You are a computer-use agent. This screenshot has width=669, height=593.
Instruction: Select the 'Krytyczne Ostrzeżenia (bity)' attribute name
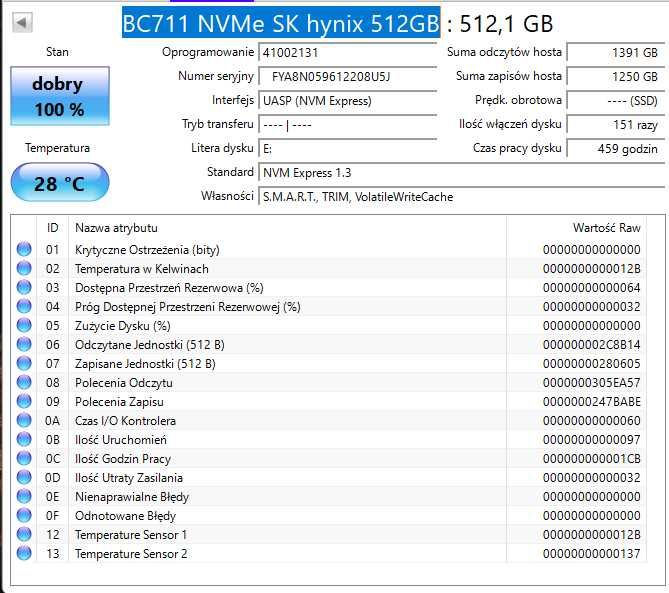coord(147,250)
